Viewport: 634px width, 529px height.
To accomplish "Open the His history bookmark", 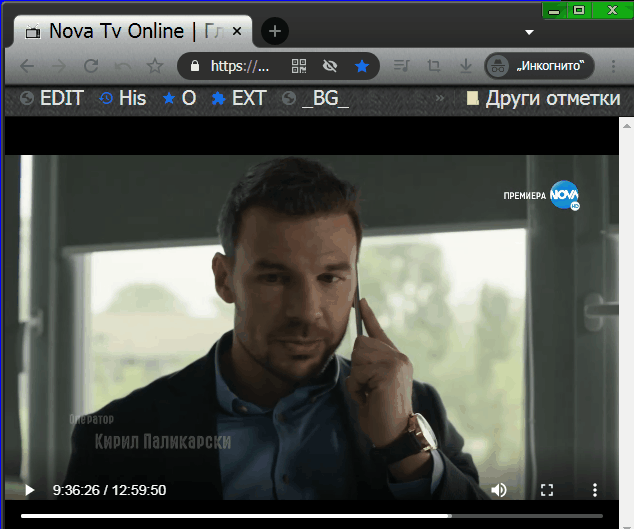I will tap(123, 98).
